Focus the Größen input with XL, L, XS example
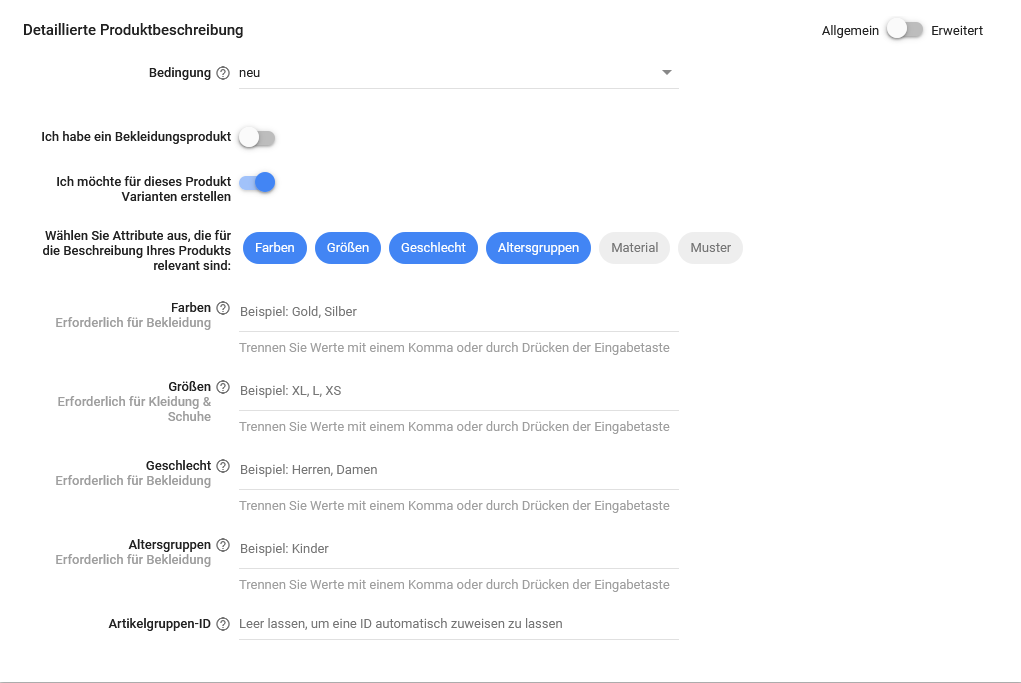Screen dimensions: 1021x683 (x=458, y=391)
